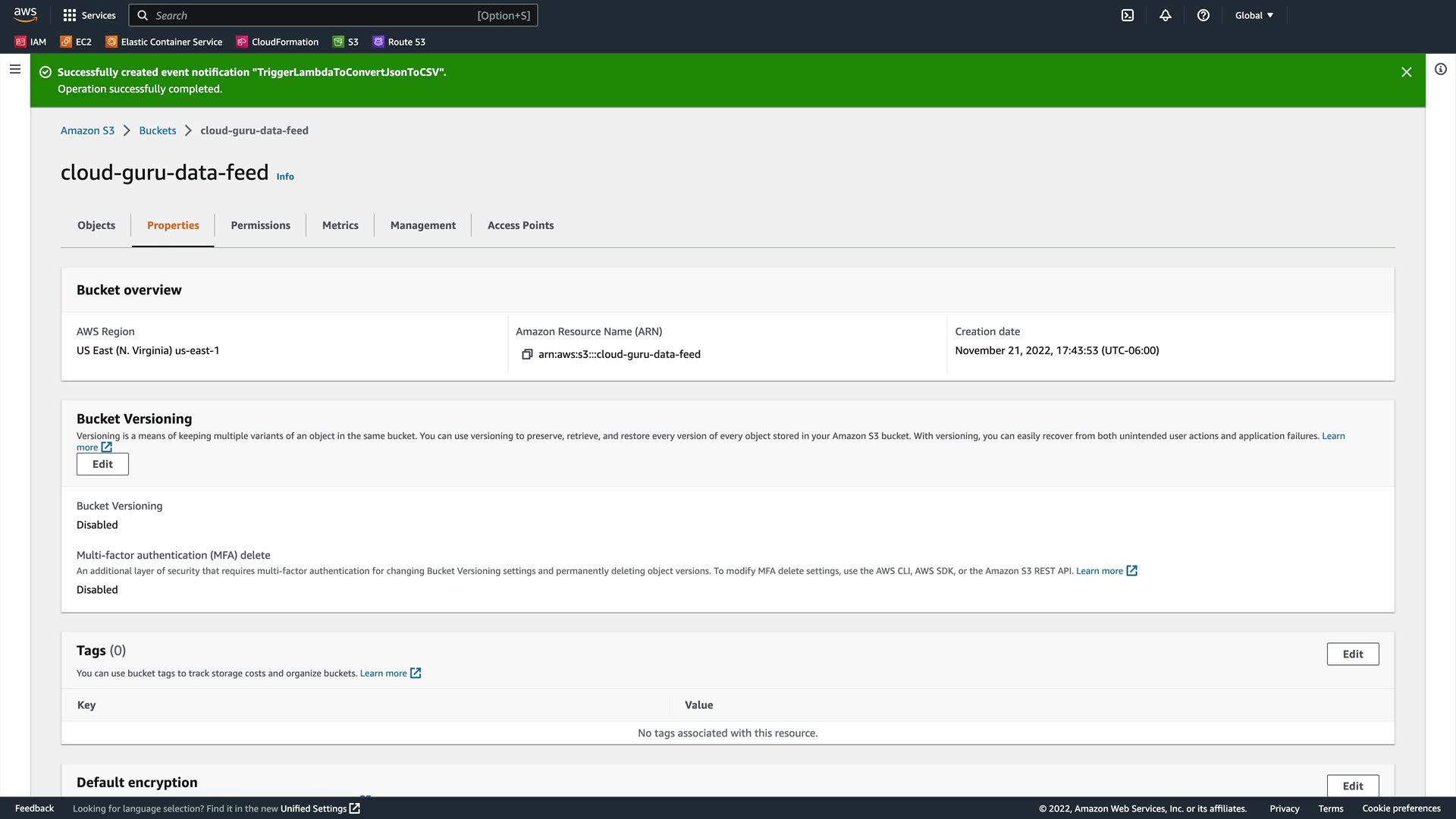Viewport: 1456px width, 819px height.
Task: Click the AWS logo home icon
Action: click(25, 14)
